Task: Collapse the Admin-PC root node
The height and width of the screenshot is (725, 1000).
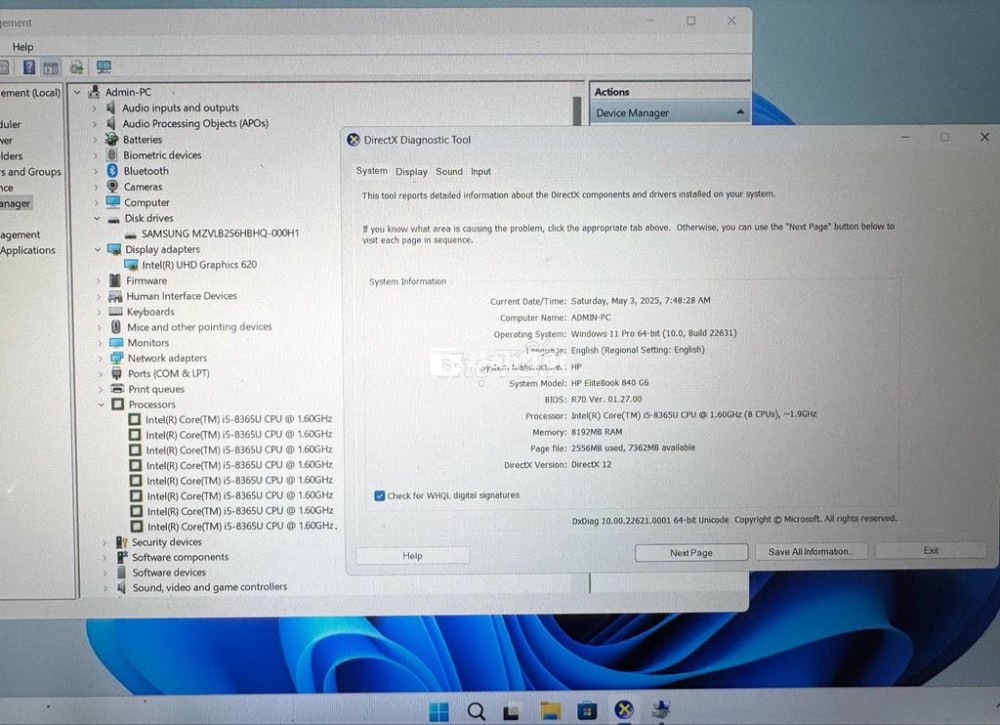Action: click(x=77, y=92)
